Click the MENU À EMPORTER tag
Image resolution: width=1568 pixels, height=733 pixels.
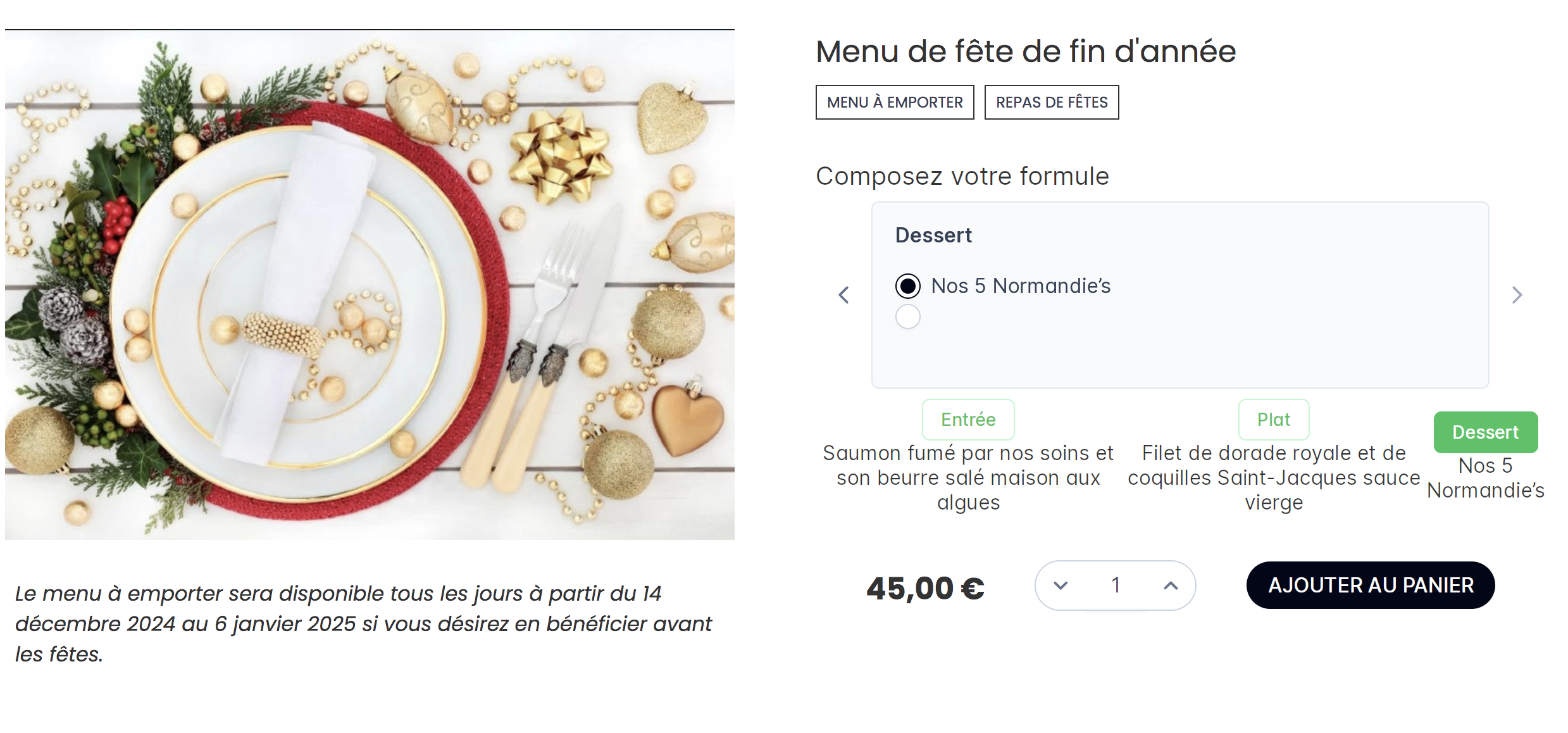(x=895, y=103)
